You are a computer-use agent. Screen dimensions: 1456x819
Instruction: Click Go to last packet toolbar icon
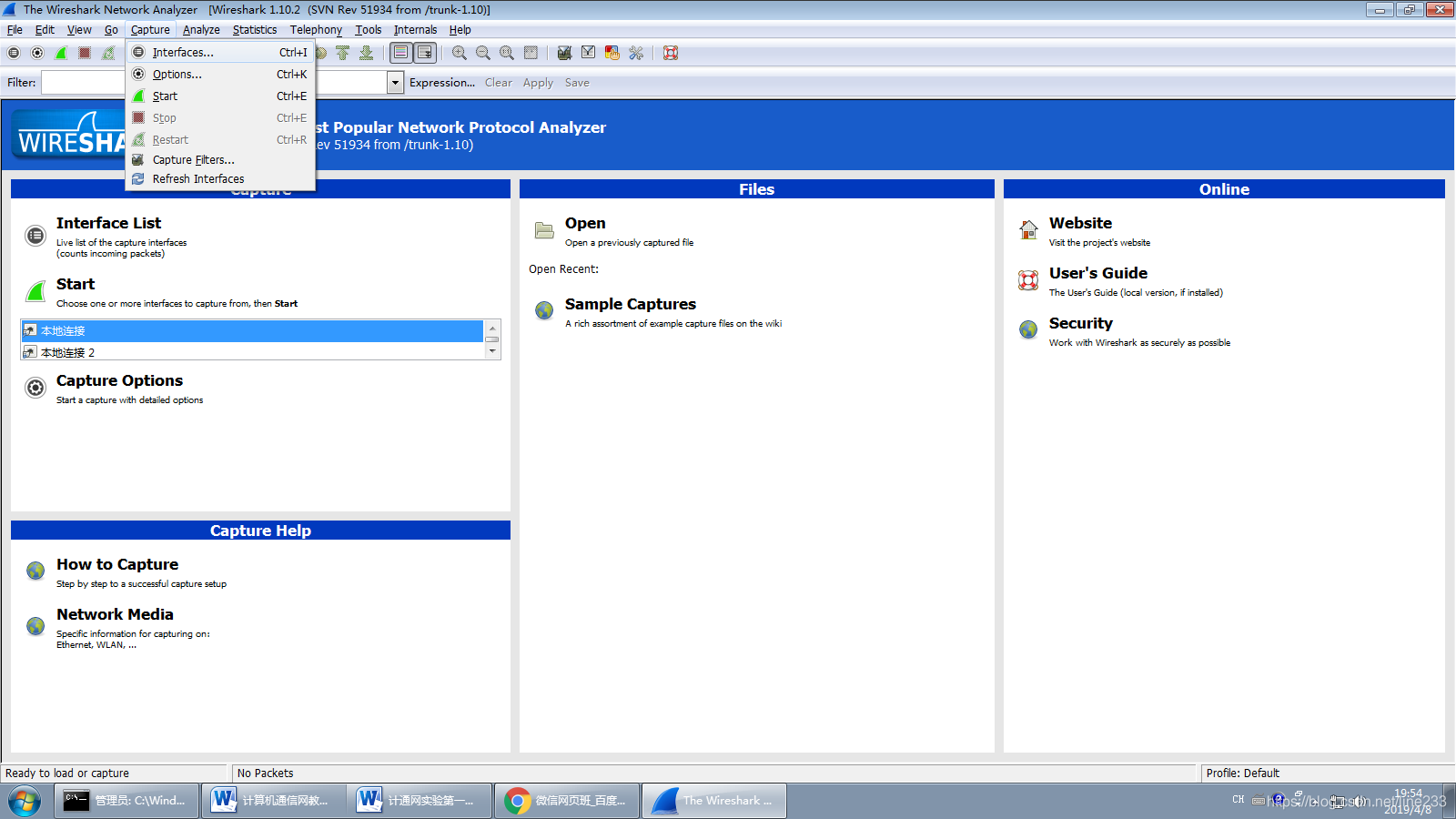pos(367,53)
